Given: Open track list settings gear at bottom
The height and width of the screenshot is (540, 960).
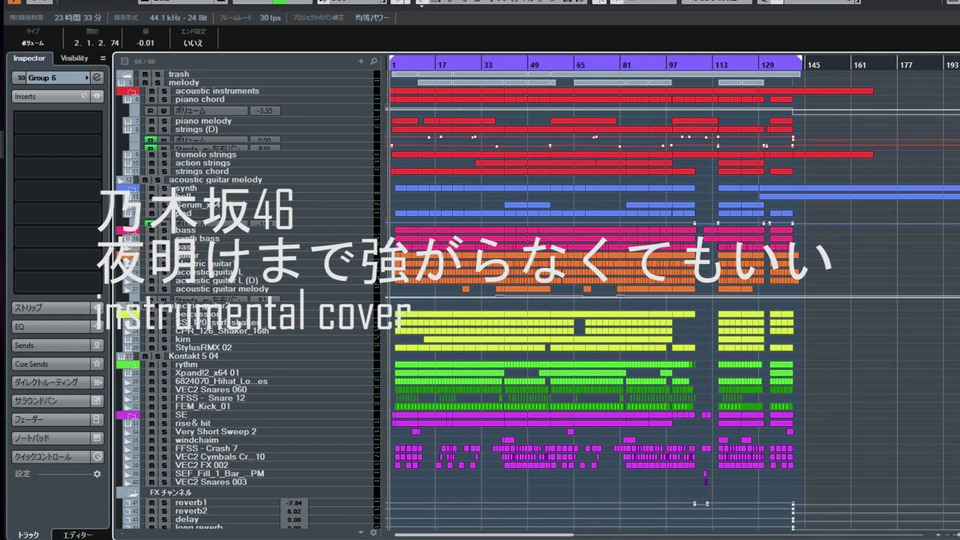Looking at the screenshot, I should (x=373, y=533).
